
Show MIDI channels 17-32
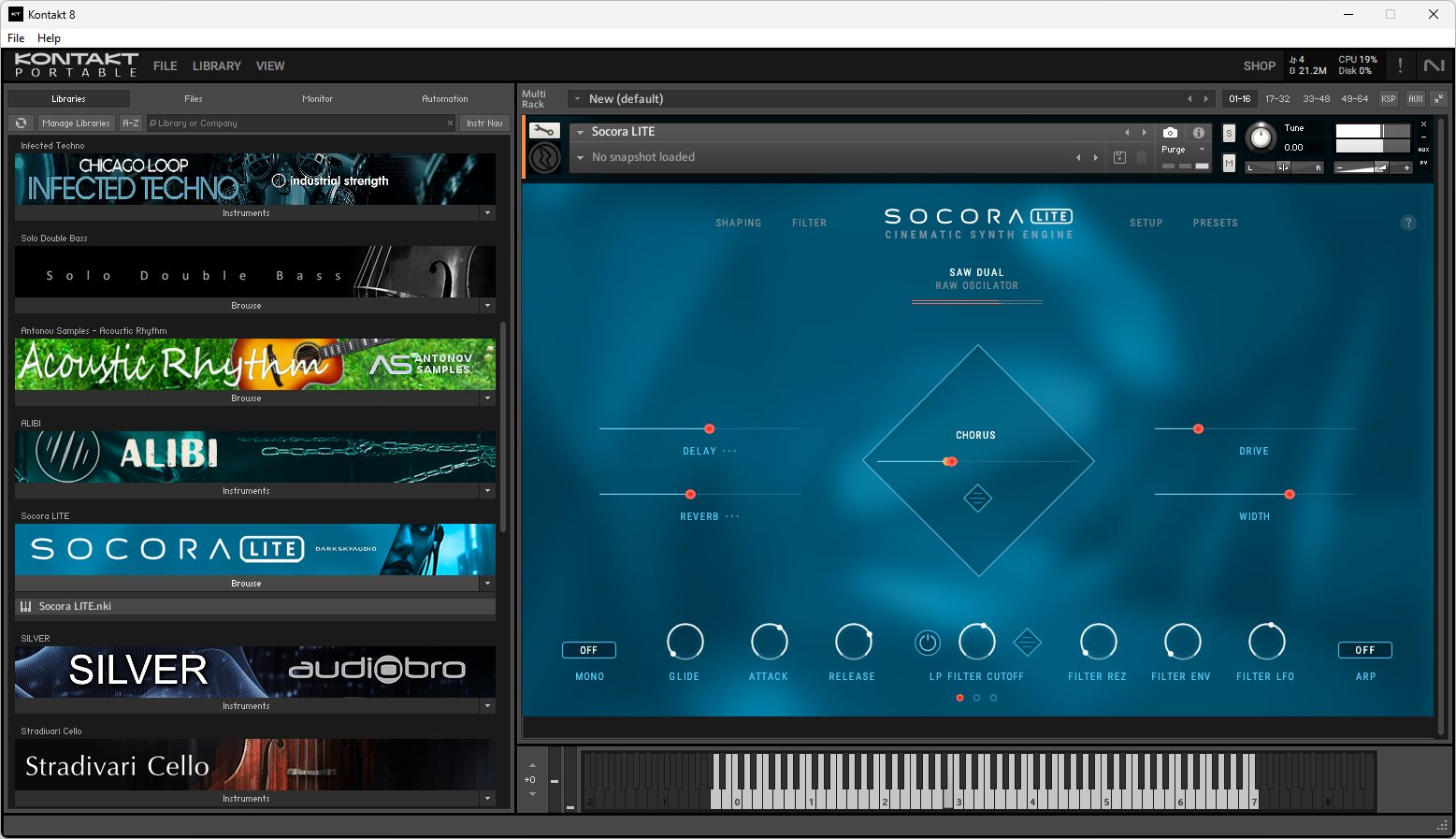[x=1277, y=98]
